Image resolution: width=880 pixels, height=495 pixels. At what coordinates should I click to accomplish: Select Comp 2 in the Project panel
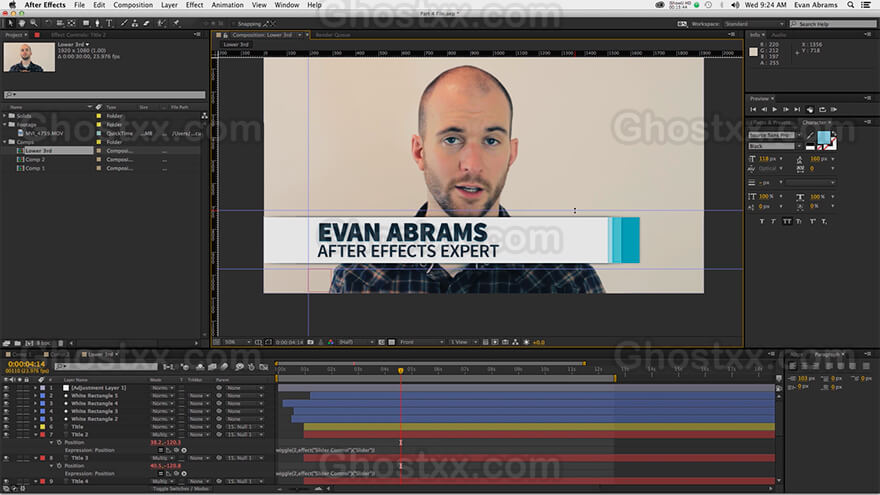pos(35,159)
